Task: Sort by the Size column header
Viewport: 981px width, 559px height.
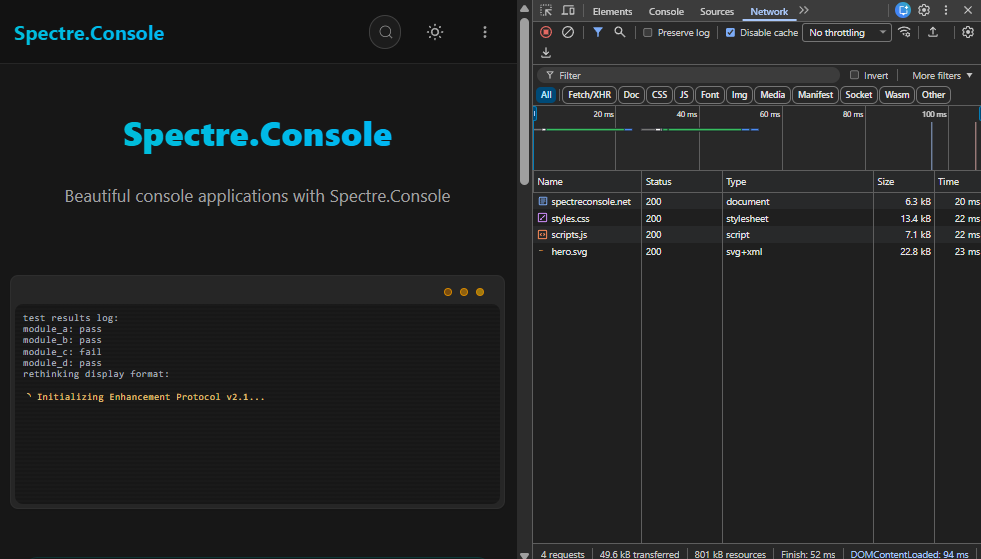Action: [x=904, y=182]
